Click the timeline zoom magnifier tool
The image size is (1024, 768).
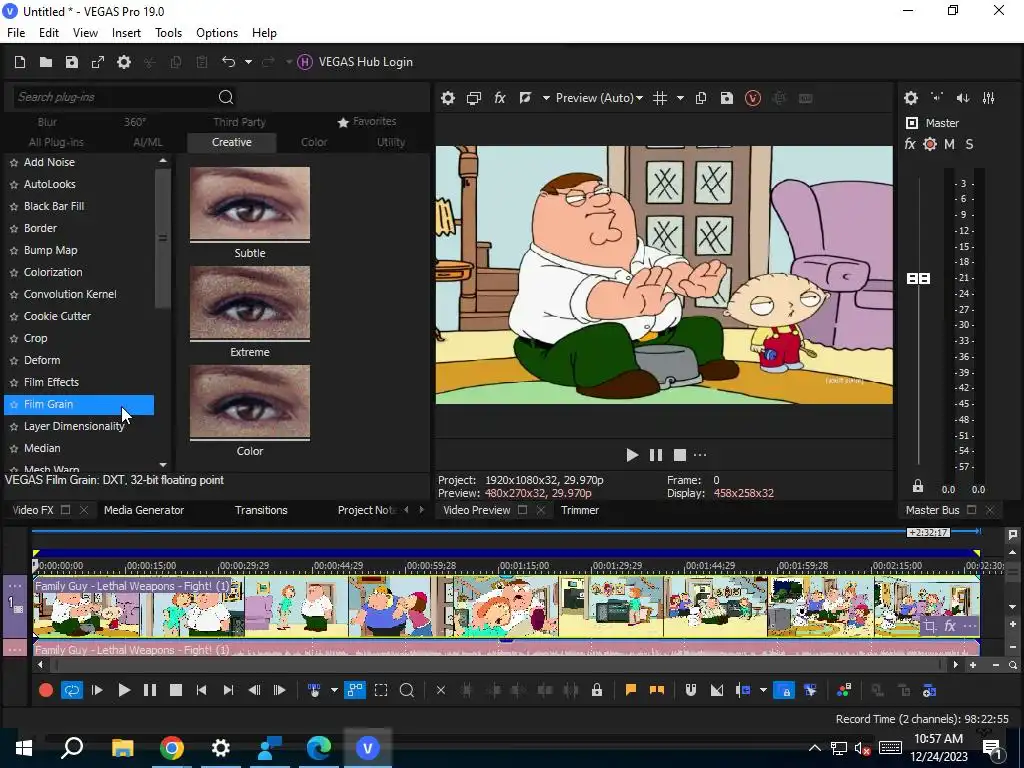[406, 690]
